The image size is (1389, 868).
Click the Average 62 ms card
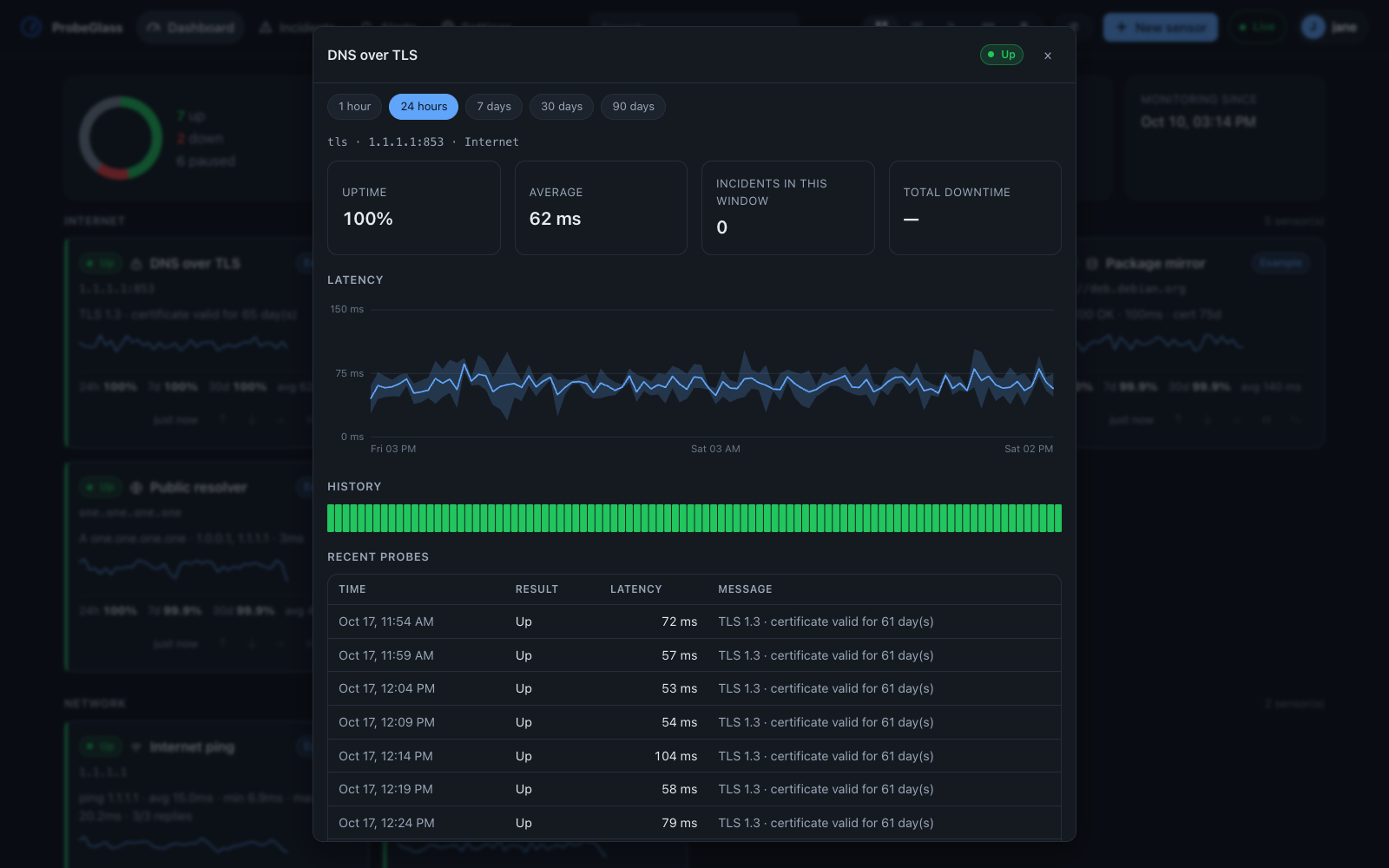click(x=601, y=207)
